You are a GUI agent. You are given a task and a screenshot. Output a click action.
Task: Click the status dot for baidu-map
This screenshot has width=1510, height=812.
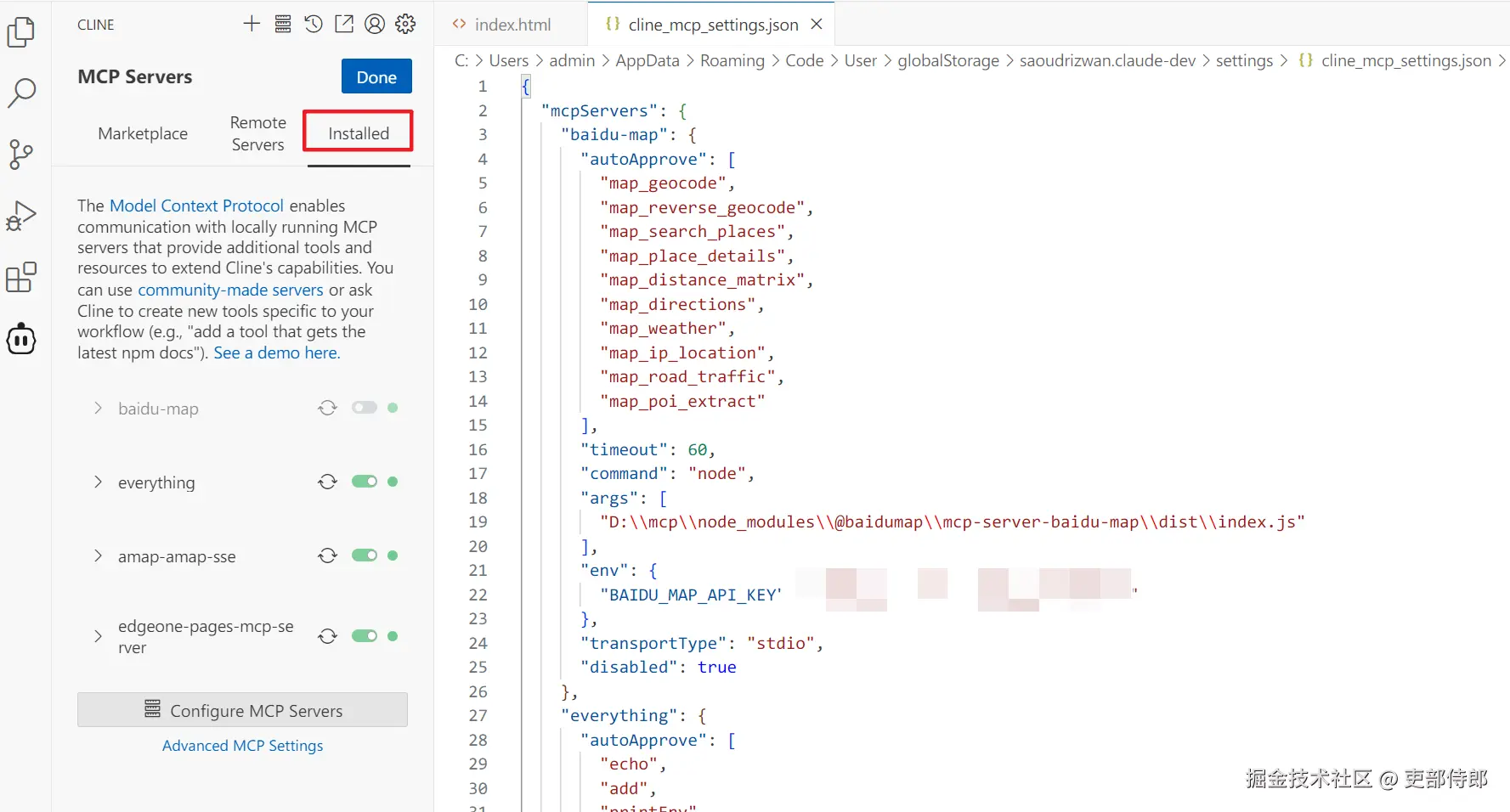pyautogui.click(x=393, y=408)
